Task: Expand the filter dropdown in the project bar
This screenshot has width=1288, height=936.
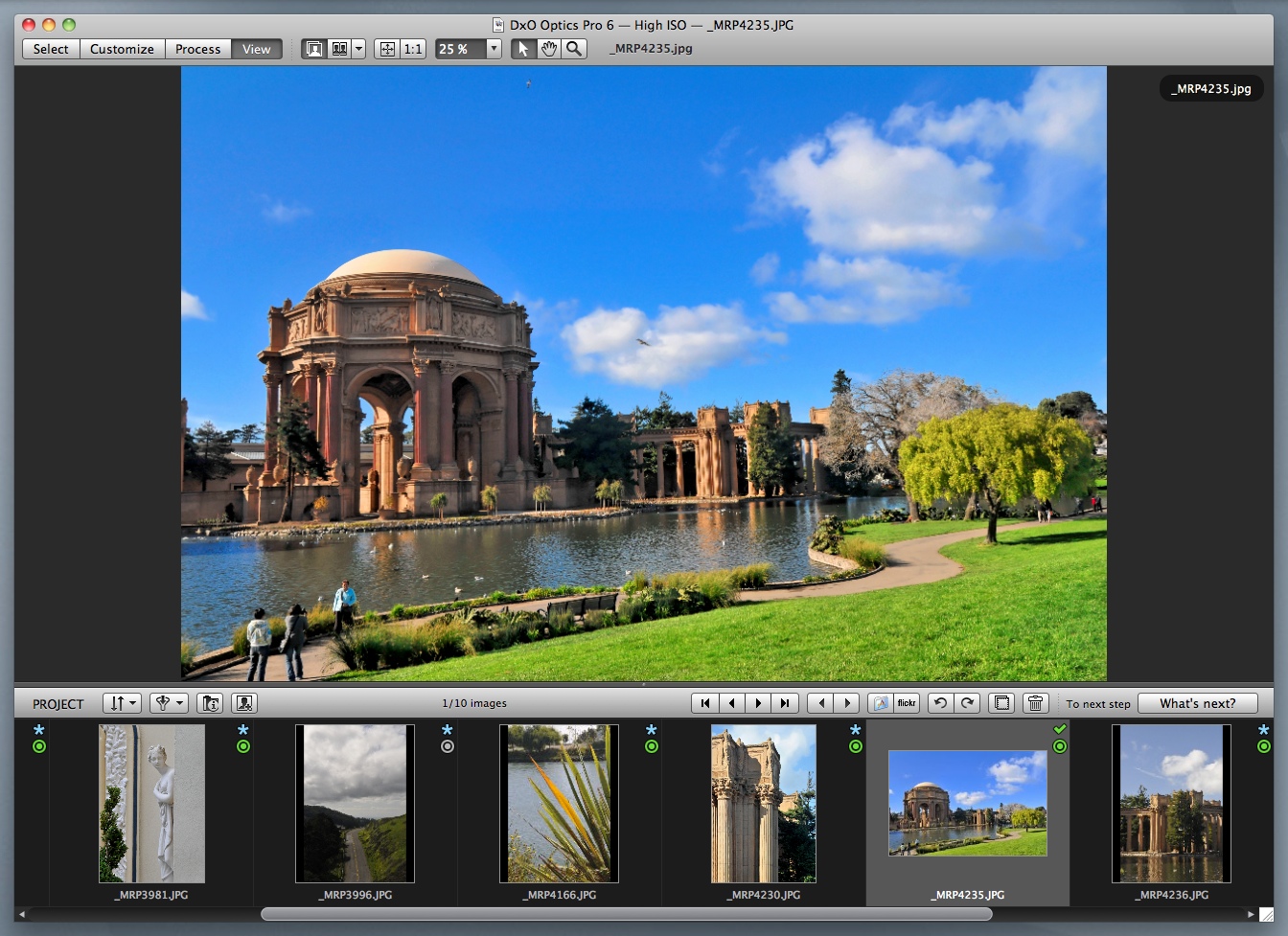Action: pyautogui.click(x=169, y=703)
